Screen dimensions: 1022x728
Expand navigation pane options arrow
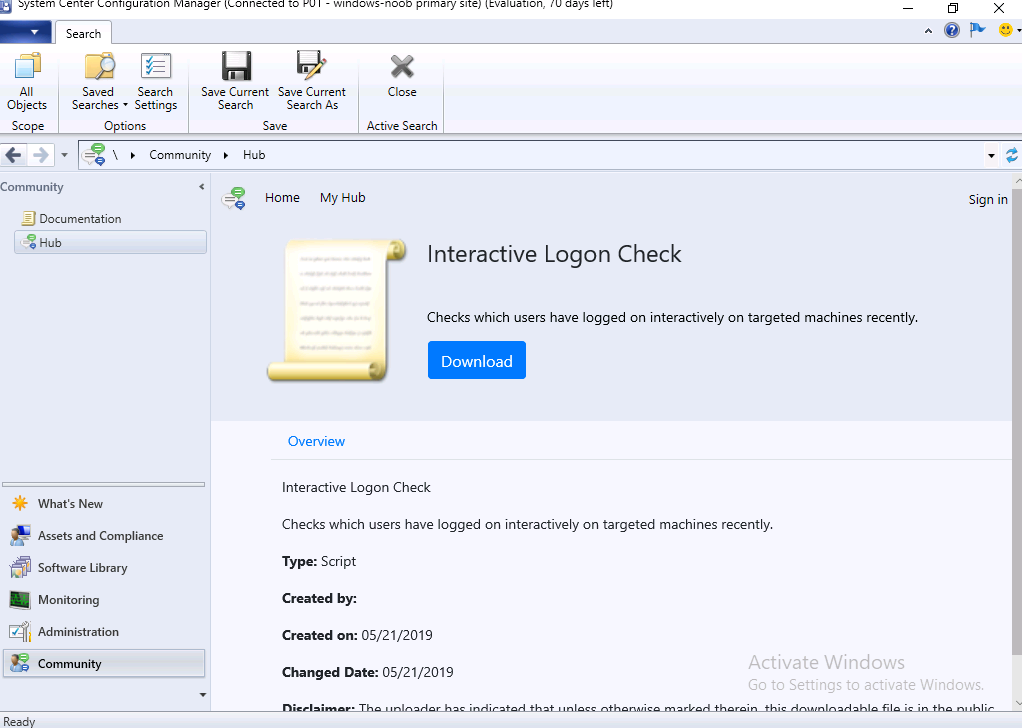(x=203, y=695)
